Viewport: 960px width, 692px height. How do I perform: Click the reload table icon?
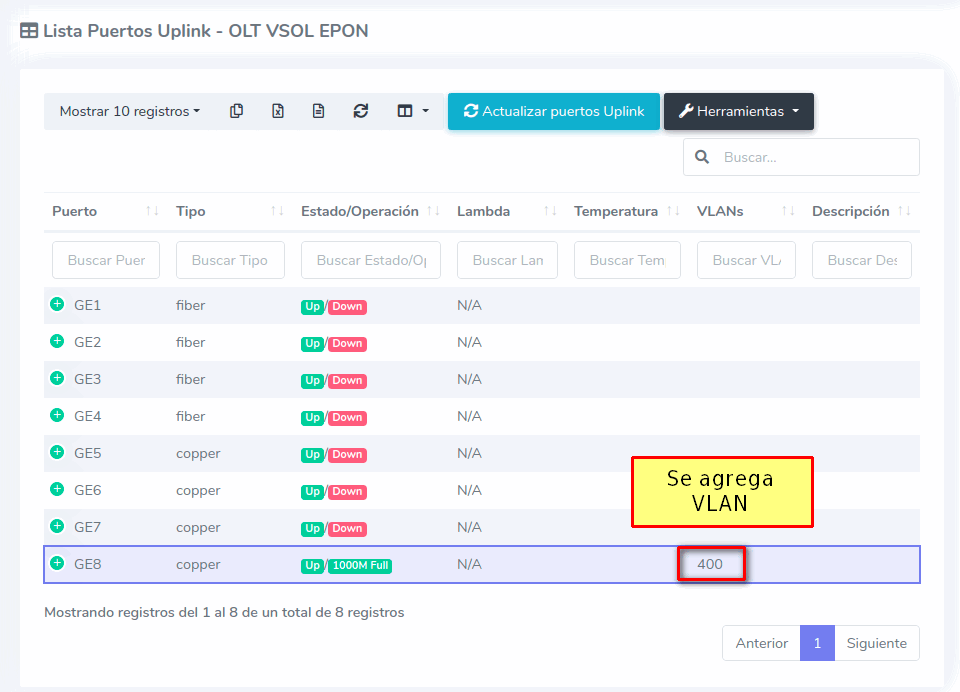pyautogui.click(x=361, y=111)
